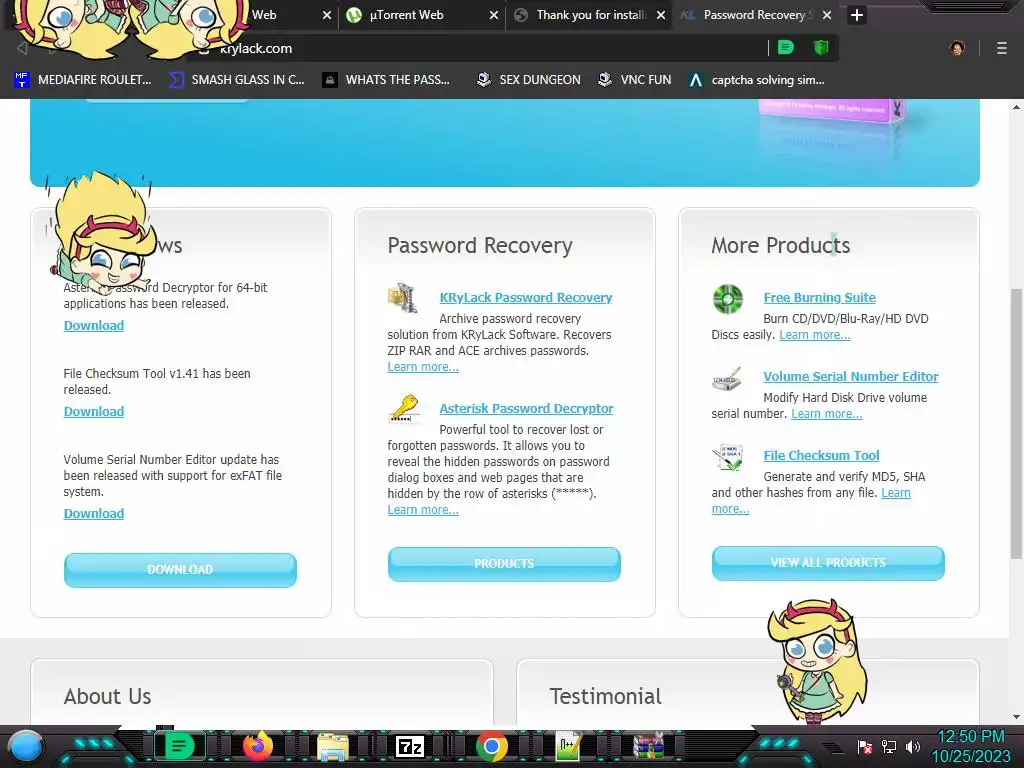This screenshot has width=1024, height=768.
Task: Click the KRyLack Password Recovery archive icon
Action: tap(403, 298)
